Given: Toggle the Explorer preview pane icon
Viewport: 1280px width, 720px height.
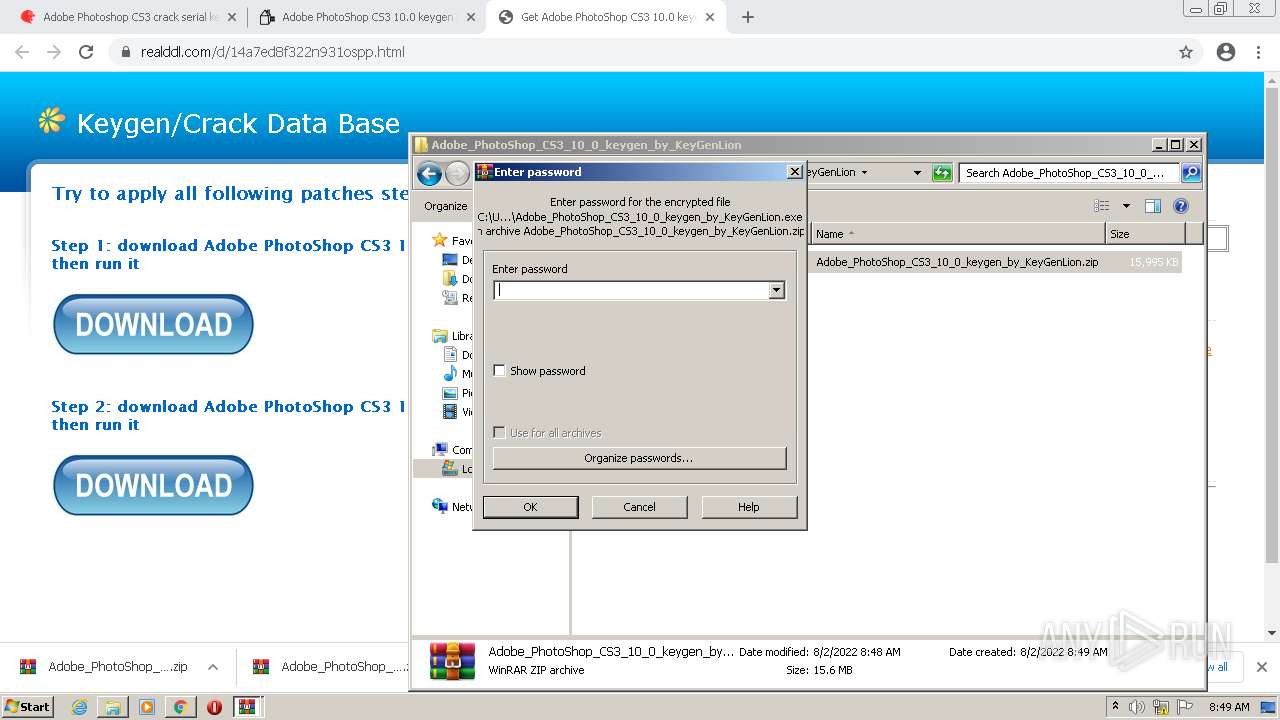Looking at the screenshot, I should pyautogui.click(x=1153, y=206).
